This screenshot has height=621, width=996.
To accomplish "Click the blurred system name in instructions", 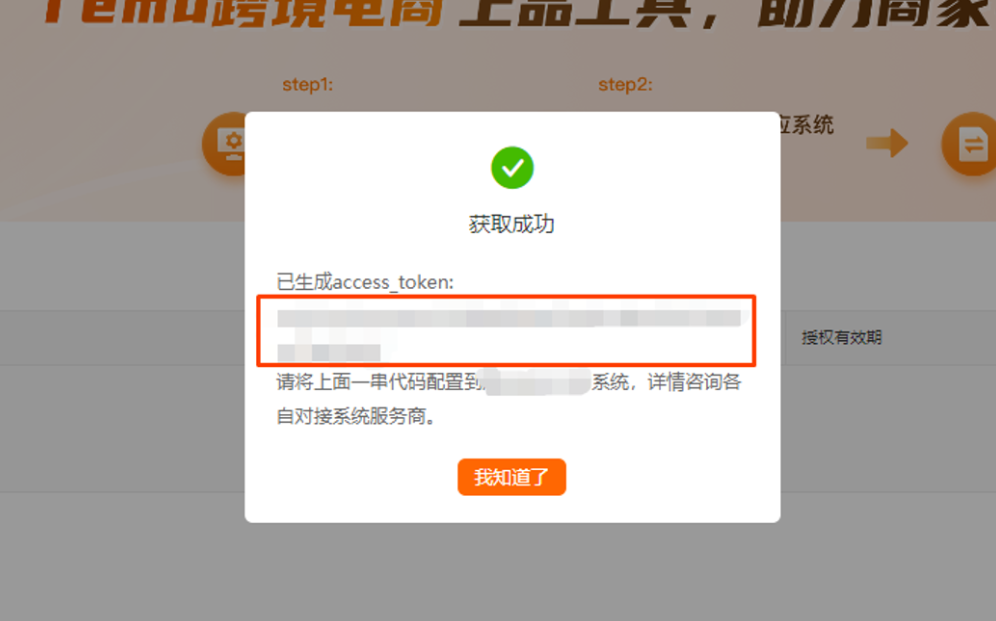I will pyautogui.click(x=537, y=382).
